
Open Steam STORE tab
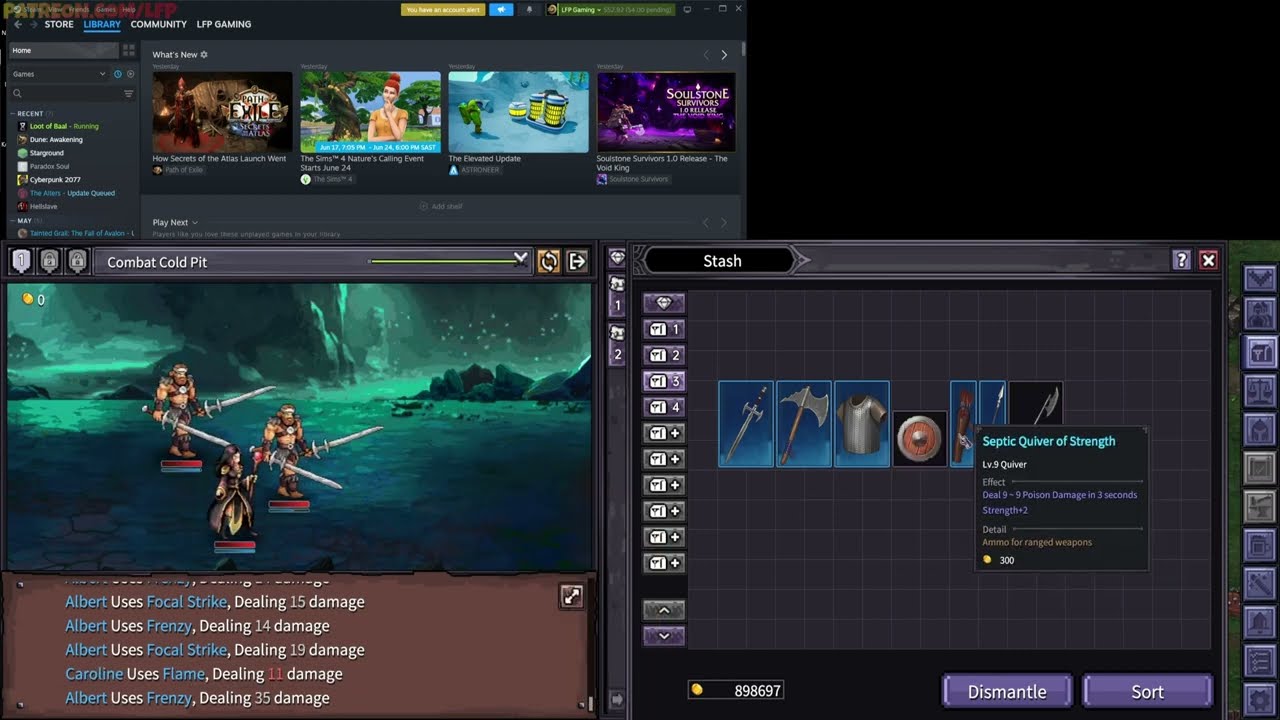click(x=59, y=24)
